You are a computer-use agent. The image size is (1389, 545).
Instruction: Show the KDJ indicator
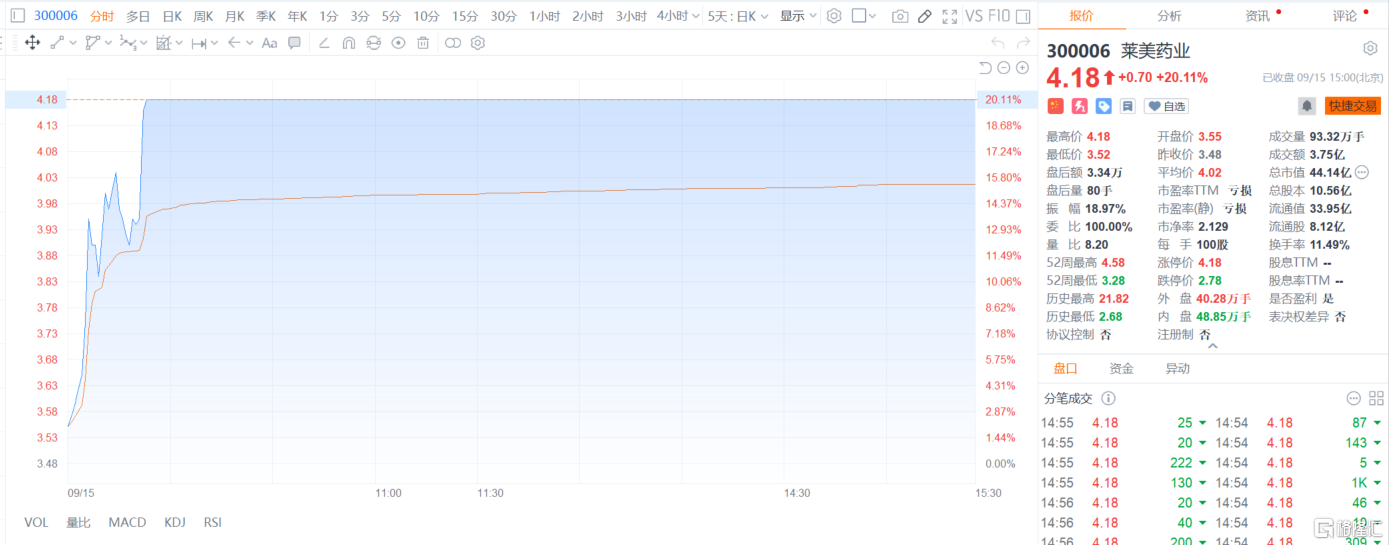point(175,522)
